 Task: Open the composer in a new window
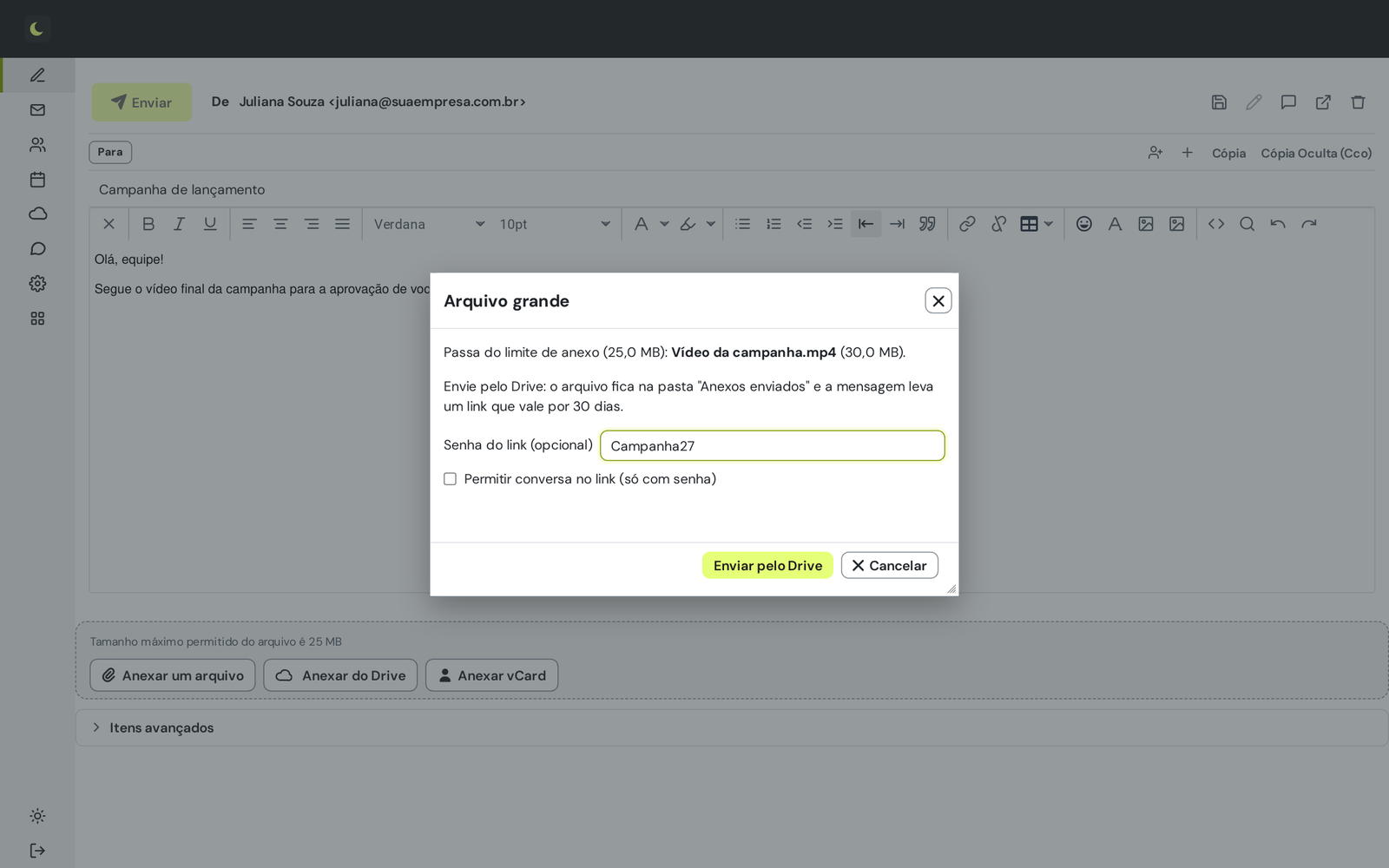tap(1323, 102)
